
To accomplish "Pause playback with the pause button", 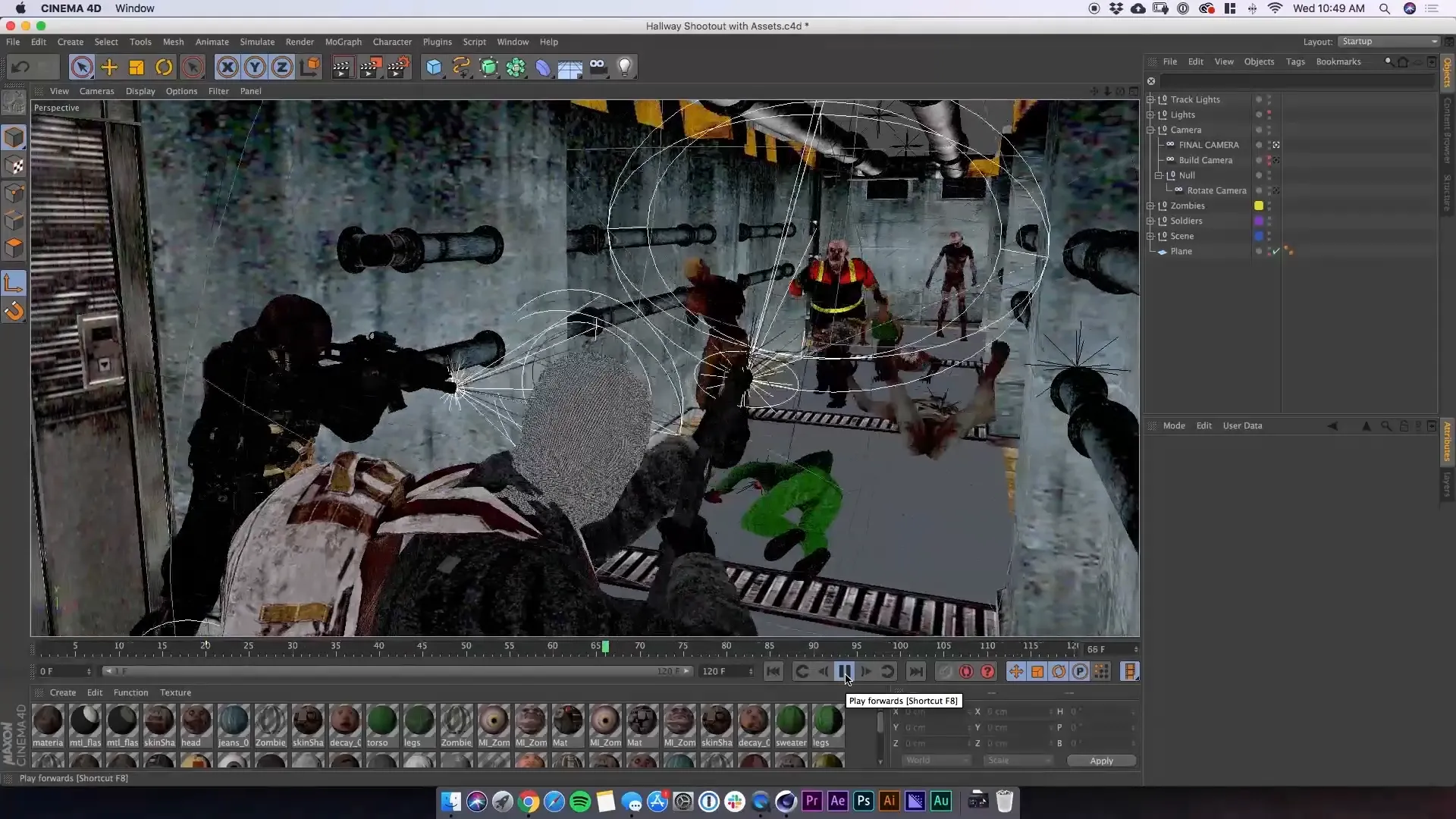I will click(844, 672).
